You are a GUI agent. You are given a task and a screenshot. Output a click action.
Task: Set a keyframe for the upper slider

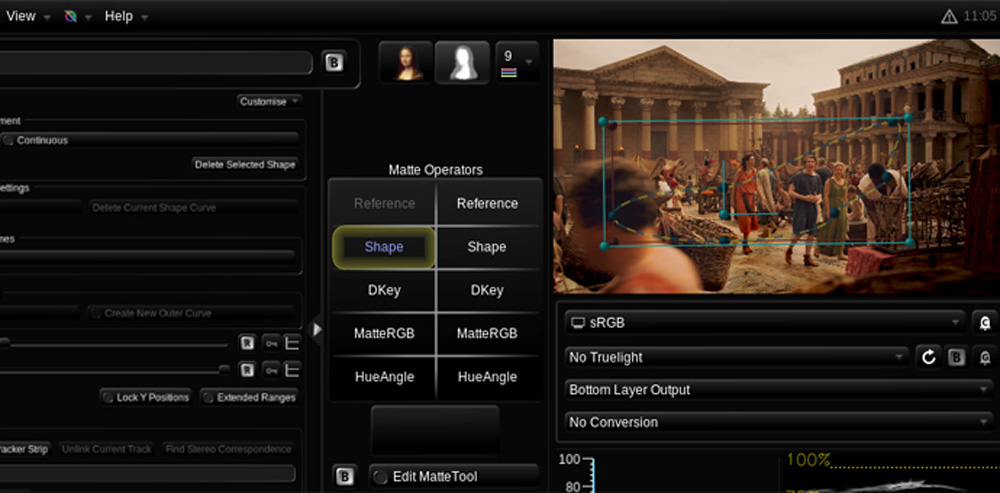272,343
